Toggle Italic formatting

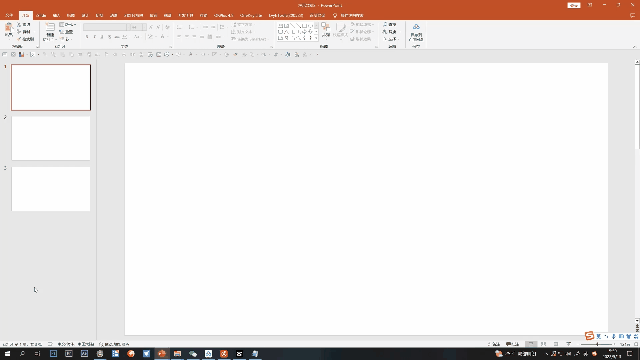95,37
